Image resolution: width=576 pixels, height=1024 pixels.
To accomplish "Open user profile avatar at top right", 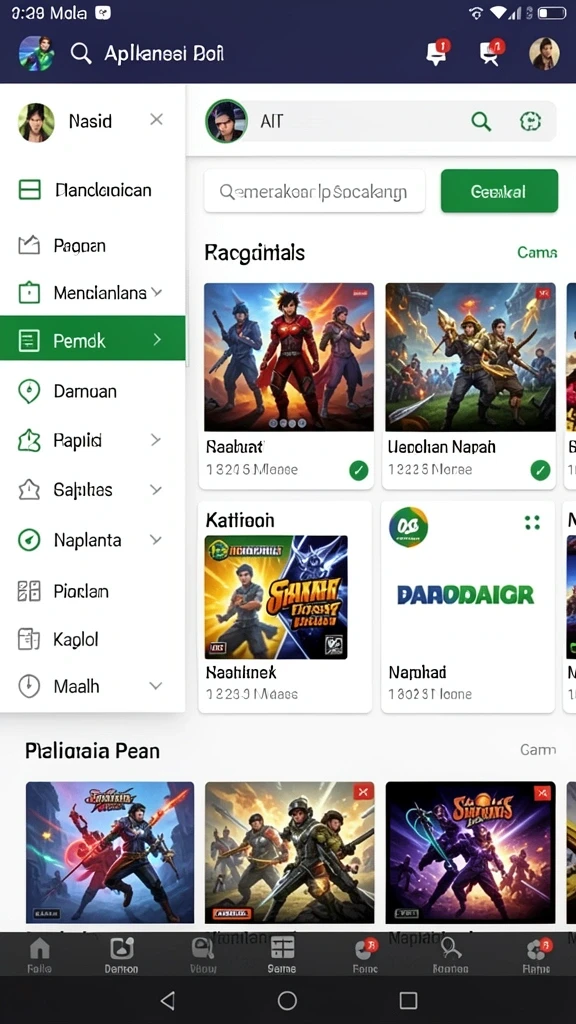I will [x=544, y=53].
